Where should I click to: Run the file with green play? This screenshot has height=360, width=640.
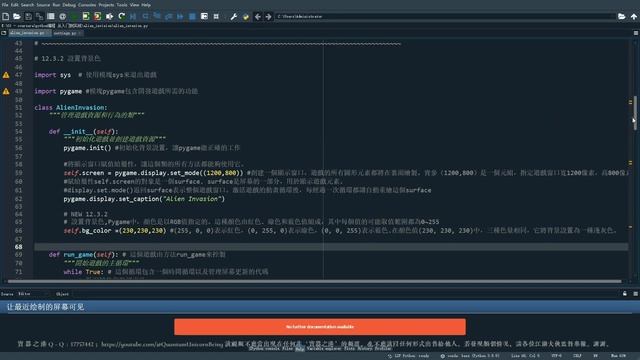coord(74,16)
